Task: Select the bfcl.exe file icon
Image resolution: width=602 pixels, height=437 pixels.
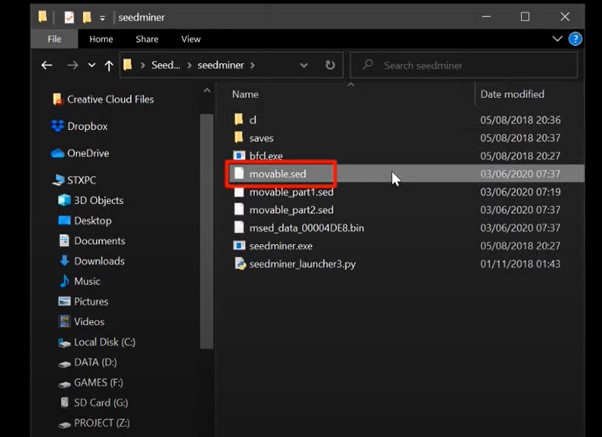Action: (x=239, y=156)
